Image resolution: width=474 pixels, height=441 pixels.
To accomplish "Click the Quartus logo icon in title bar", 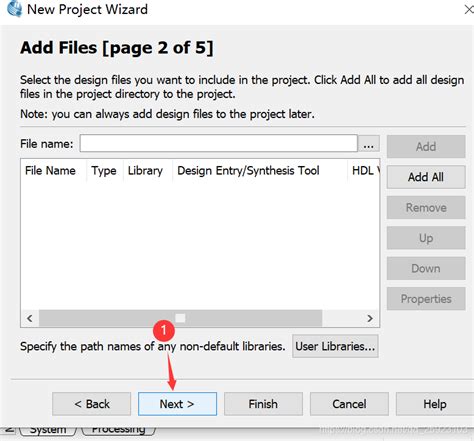I will point(15,9).
